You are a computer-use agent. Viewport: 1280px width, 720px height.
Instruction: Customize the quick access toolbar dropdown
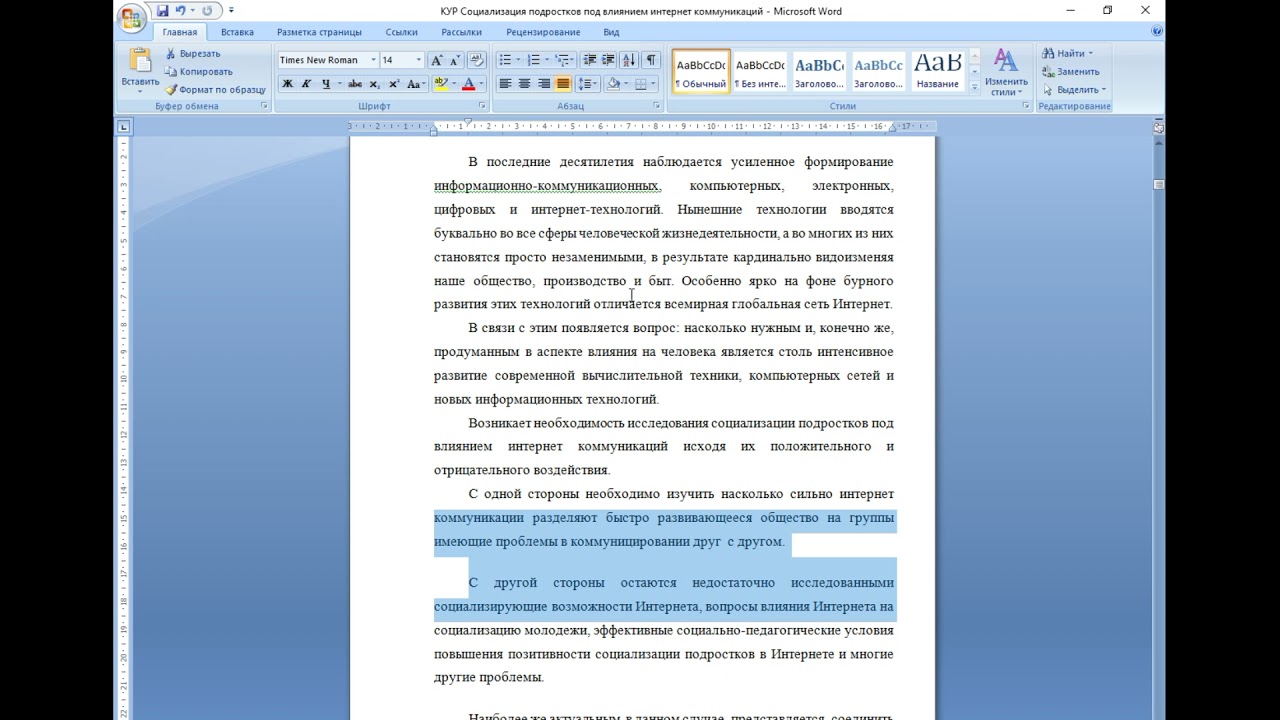click(231, 11)
